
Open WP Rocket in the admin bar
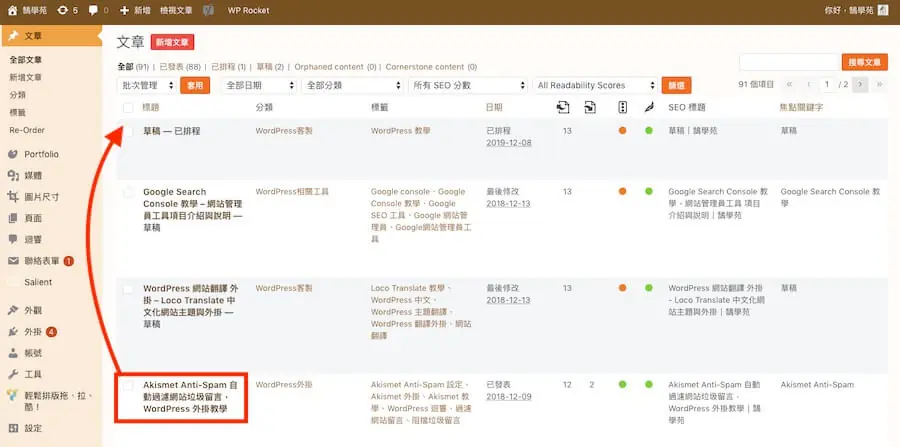click(248, 10)
